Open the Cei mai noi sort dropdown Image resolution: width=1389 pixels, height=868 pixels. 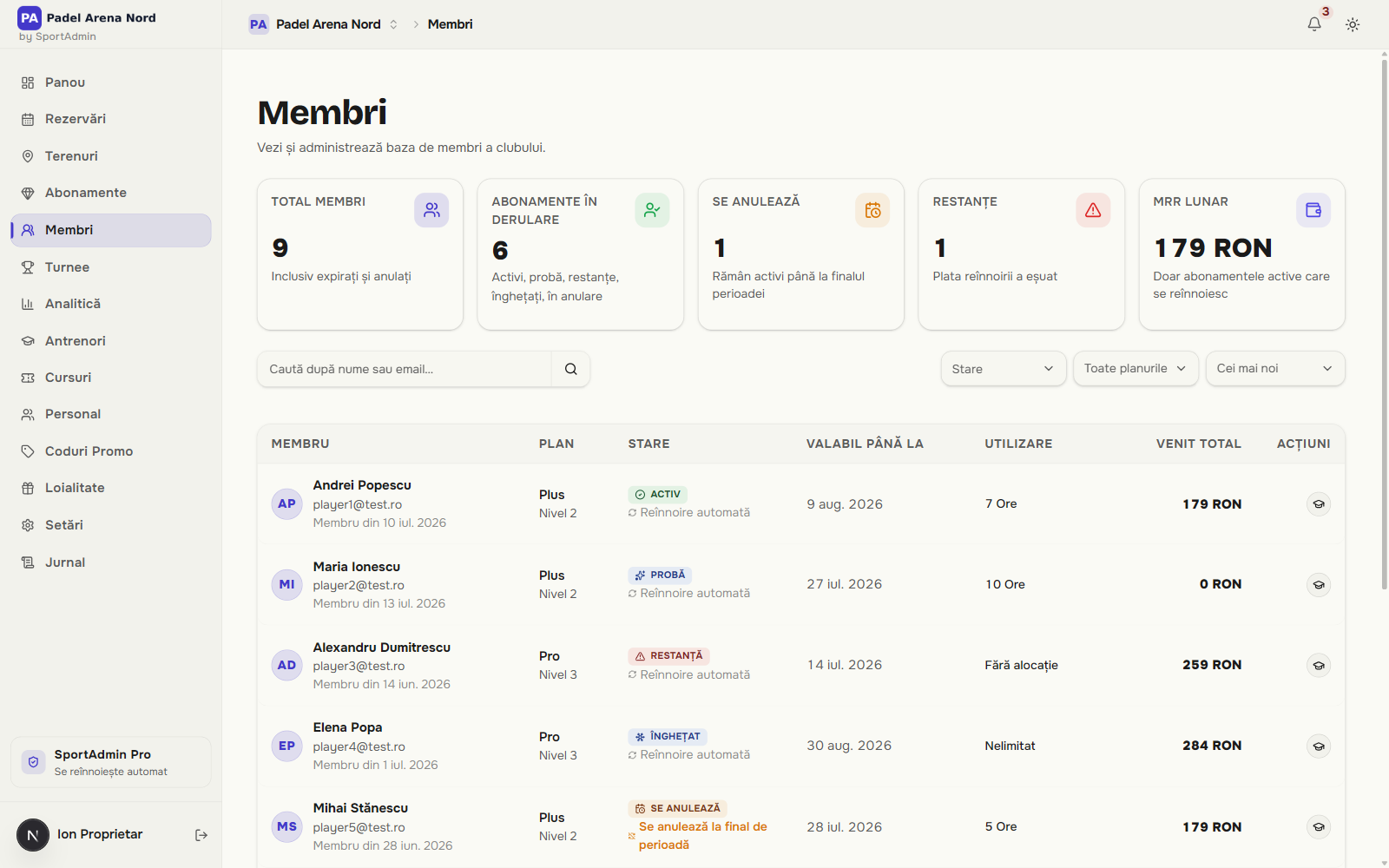tap(1275, 369)
